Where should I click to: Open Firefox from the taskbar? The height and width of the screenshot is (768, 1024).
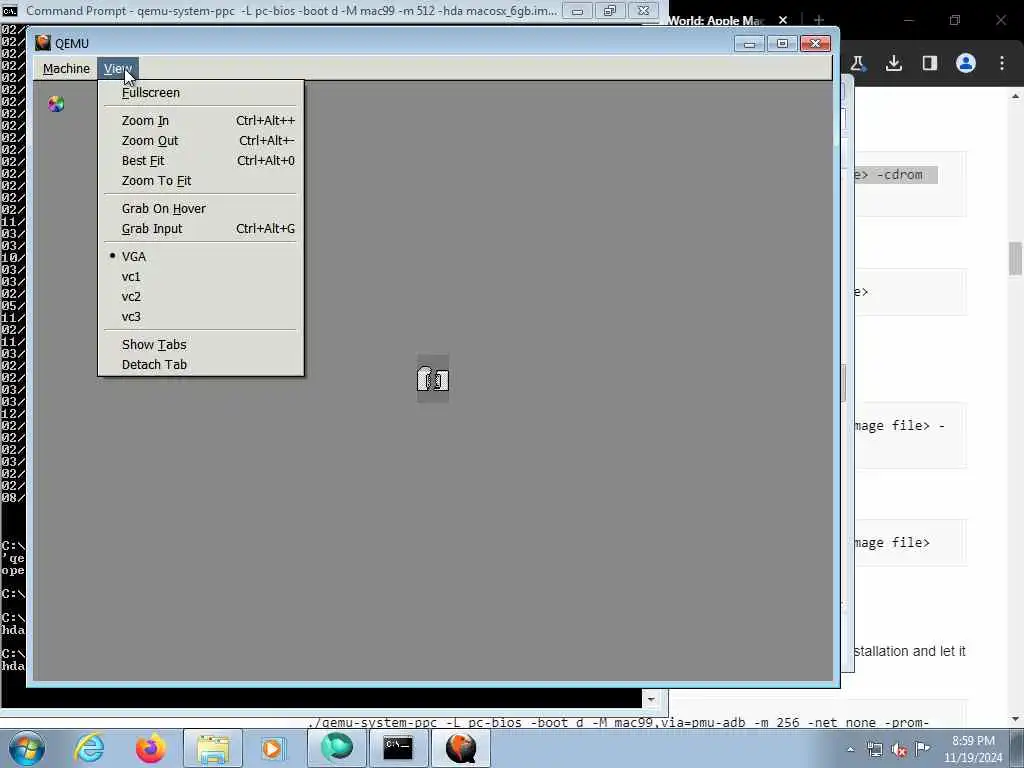coord(151,748)
